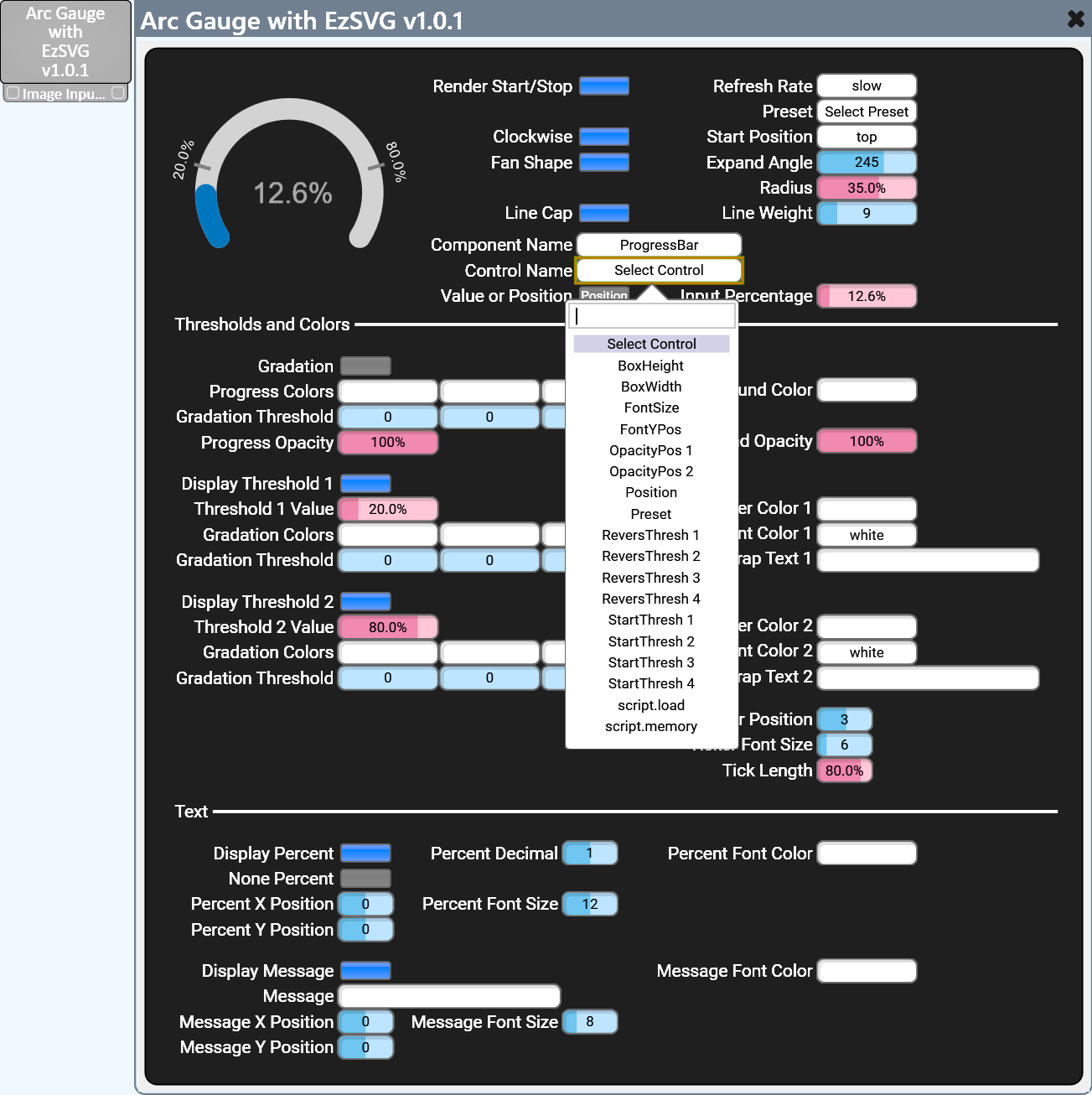1092x1095 pixels.
Task: Click the Radius slider showing 35.0%
Action: tap(867, 188)
